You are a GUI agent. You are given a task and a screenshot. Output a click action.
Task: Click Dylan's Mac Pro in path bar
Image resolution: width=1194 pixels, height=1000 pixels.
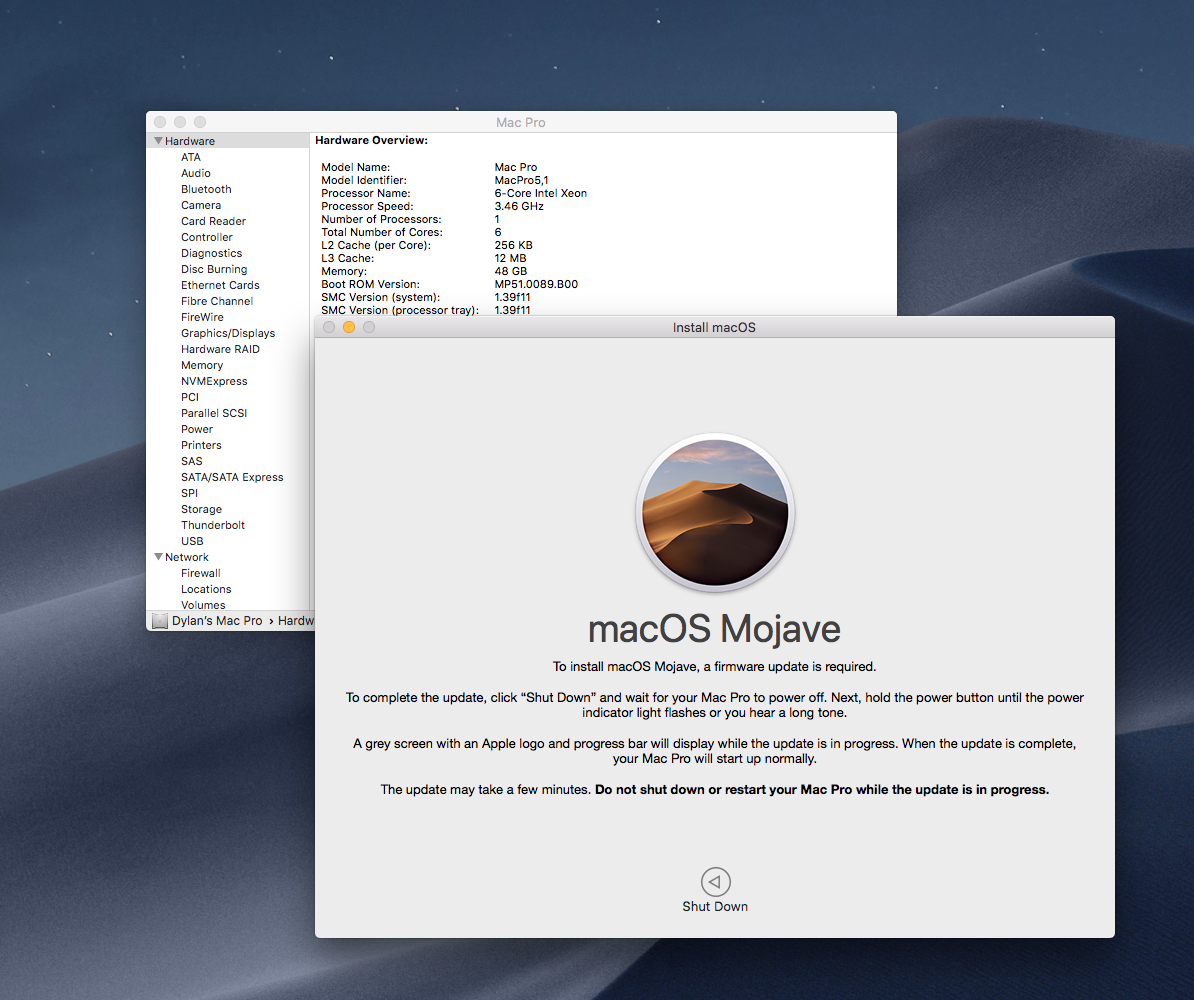click(x=217, y=621)
